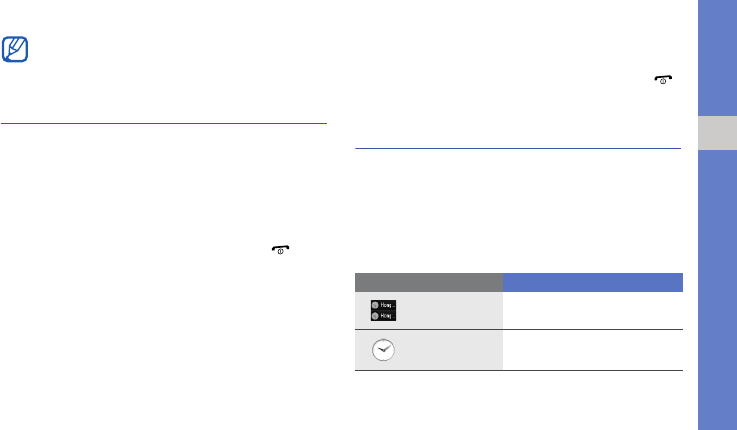Click the blue note pencil icon
The image size is (737, 430).
point(16,50)
